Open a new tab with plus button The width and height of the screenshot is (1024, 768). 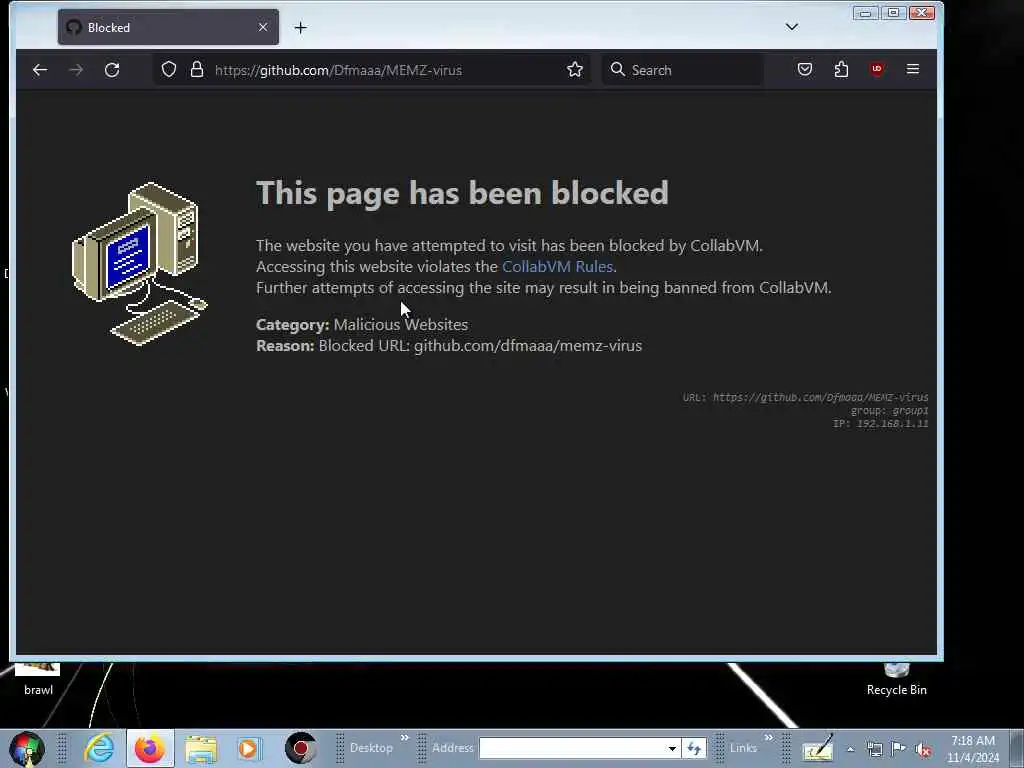coord(300,27)
